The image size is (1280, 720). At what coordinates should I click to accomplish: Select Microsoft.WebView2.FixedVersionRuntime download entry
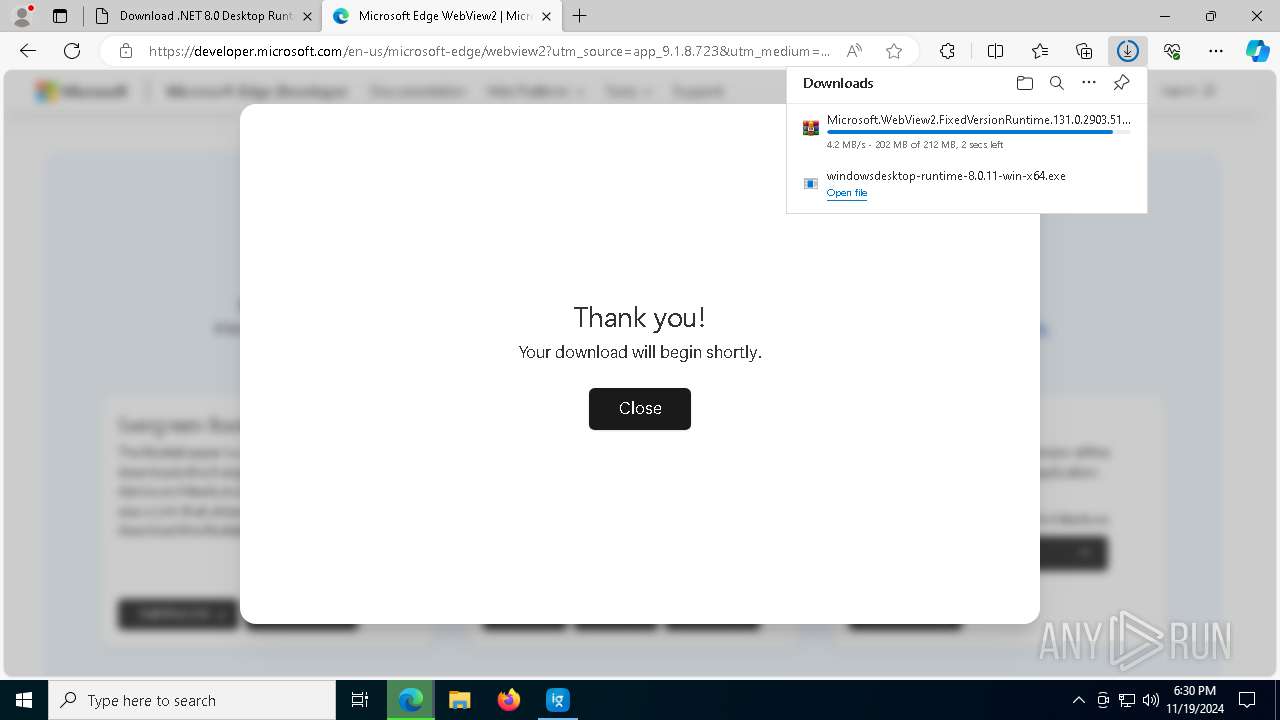tap(966, 132)
